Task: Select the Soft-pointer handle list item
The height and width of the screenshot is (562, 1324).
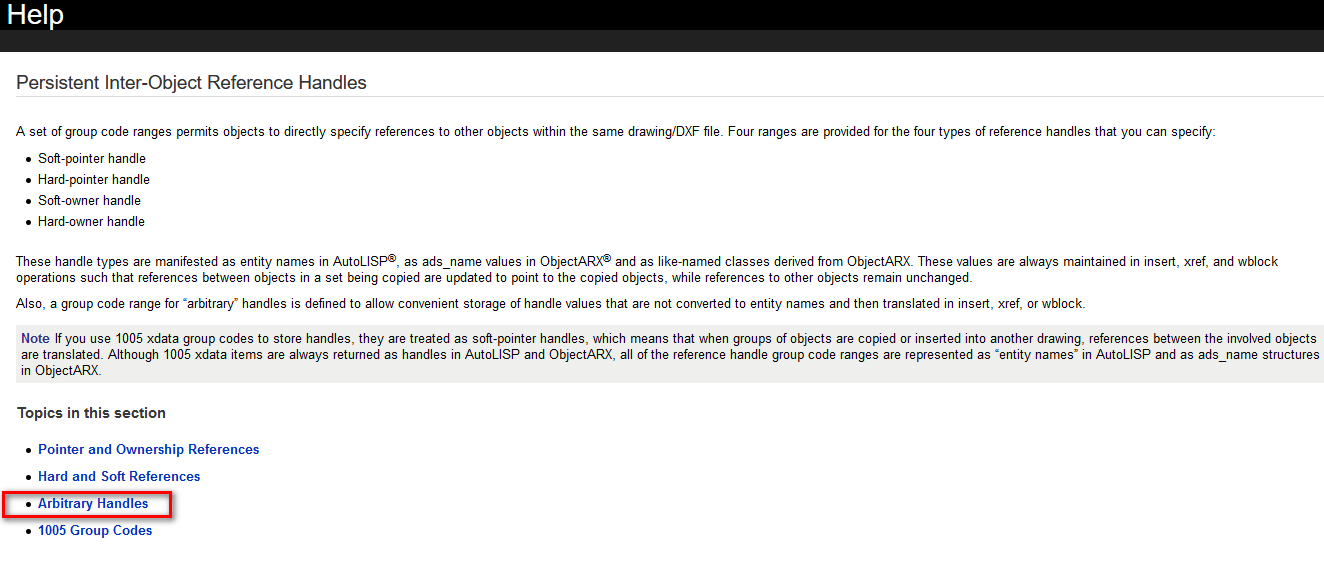Action: coord(92,158)
